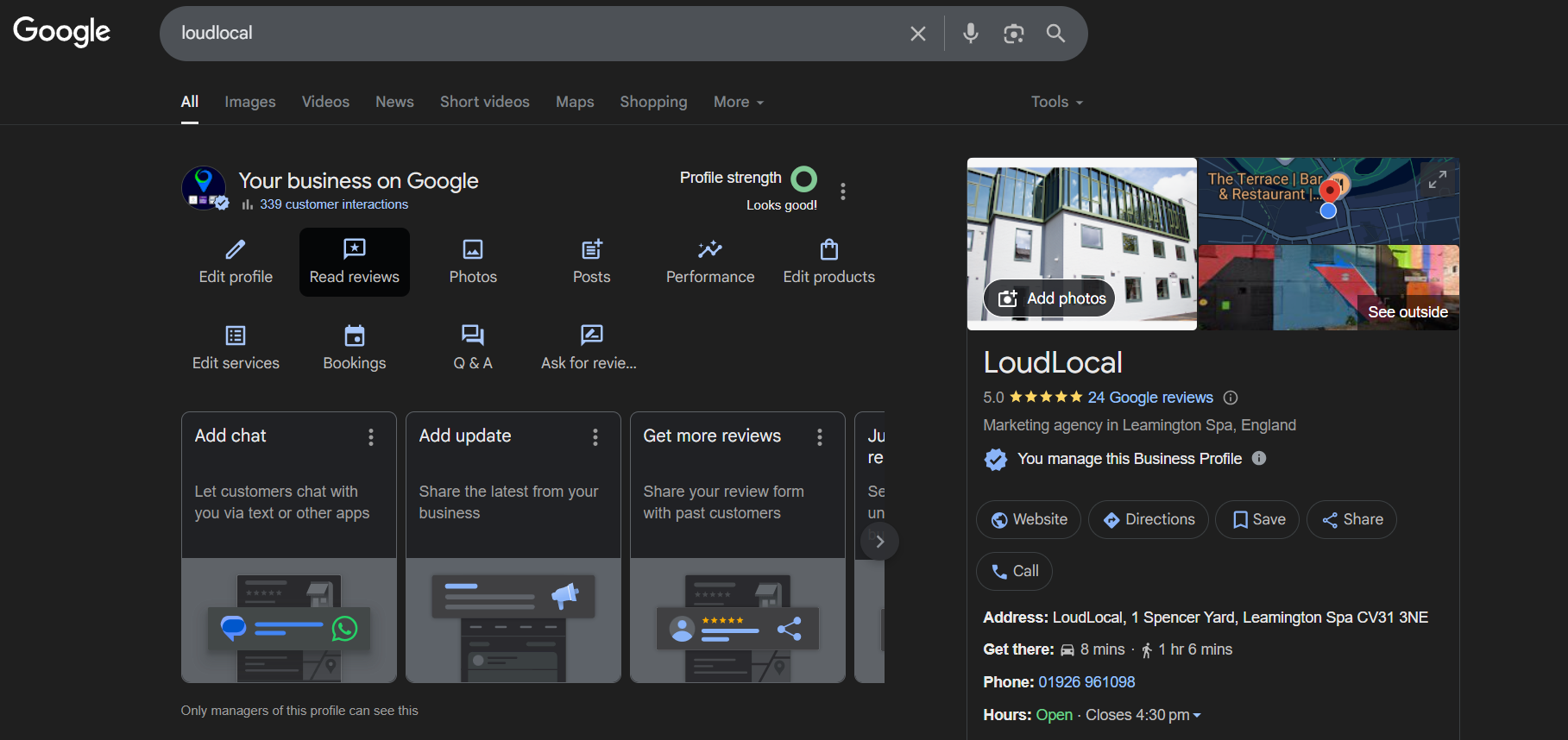The width and height of the screenshot is (1568, 740).
Task: Click the Google logo
Action: pos(61,32)
